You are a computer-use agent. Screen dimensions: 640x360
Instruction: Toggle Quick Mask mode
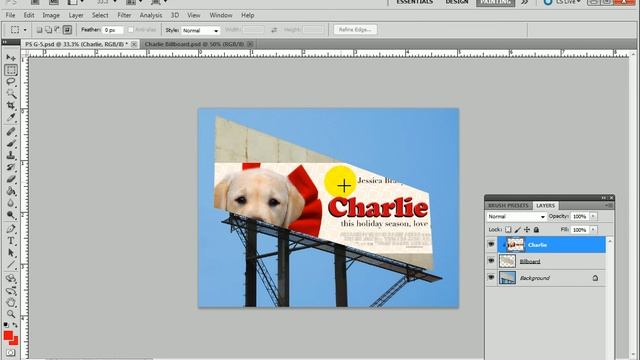click(11, 353)
